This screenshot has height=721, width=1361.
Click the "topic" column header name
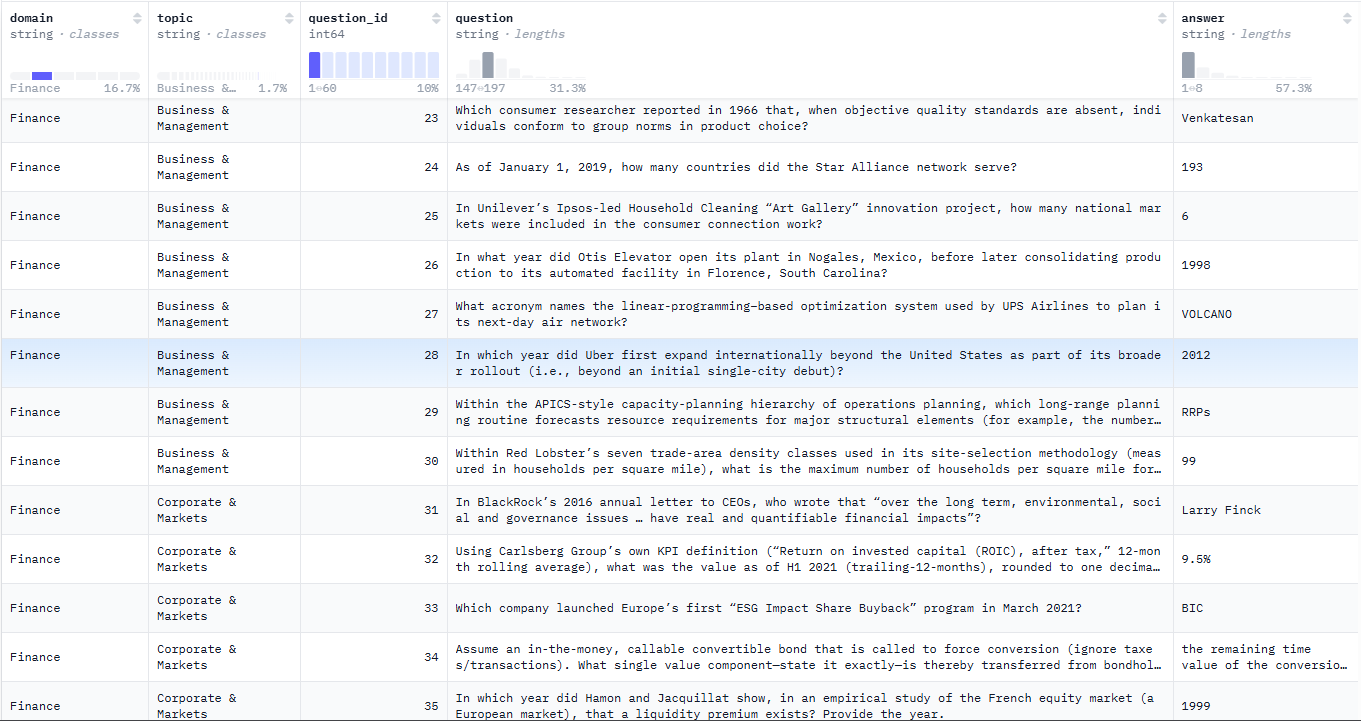pyautogui.click(x=175, y=18)
